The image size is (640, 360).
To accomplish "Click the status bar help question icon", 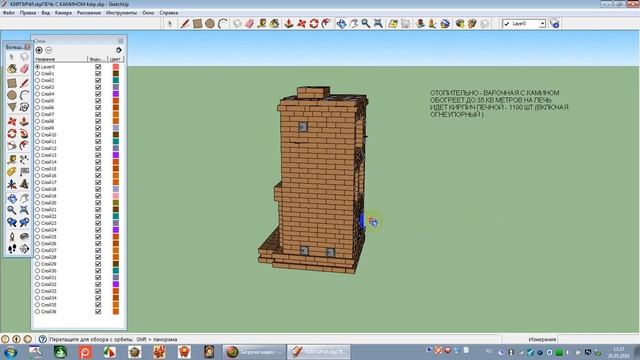I will click(42, 339).
